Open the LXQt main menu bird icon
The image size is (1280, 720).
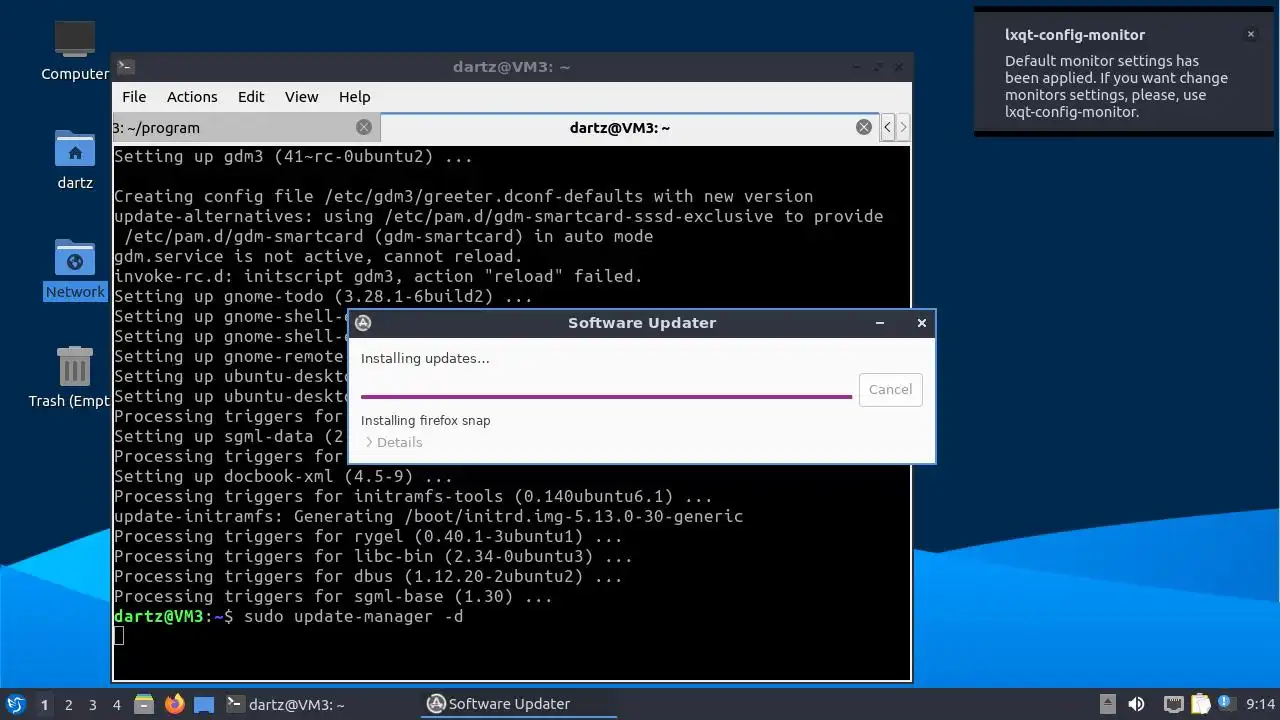[15, 704]
